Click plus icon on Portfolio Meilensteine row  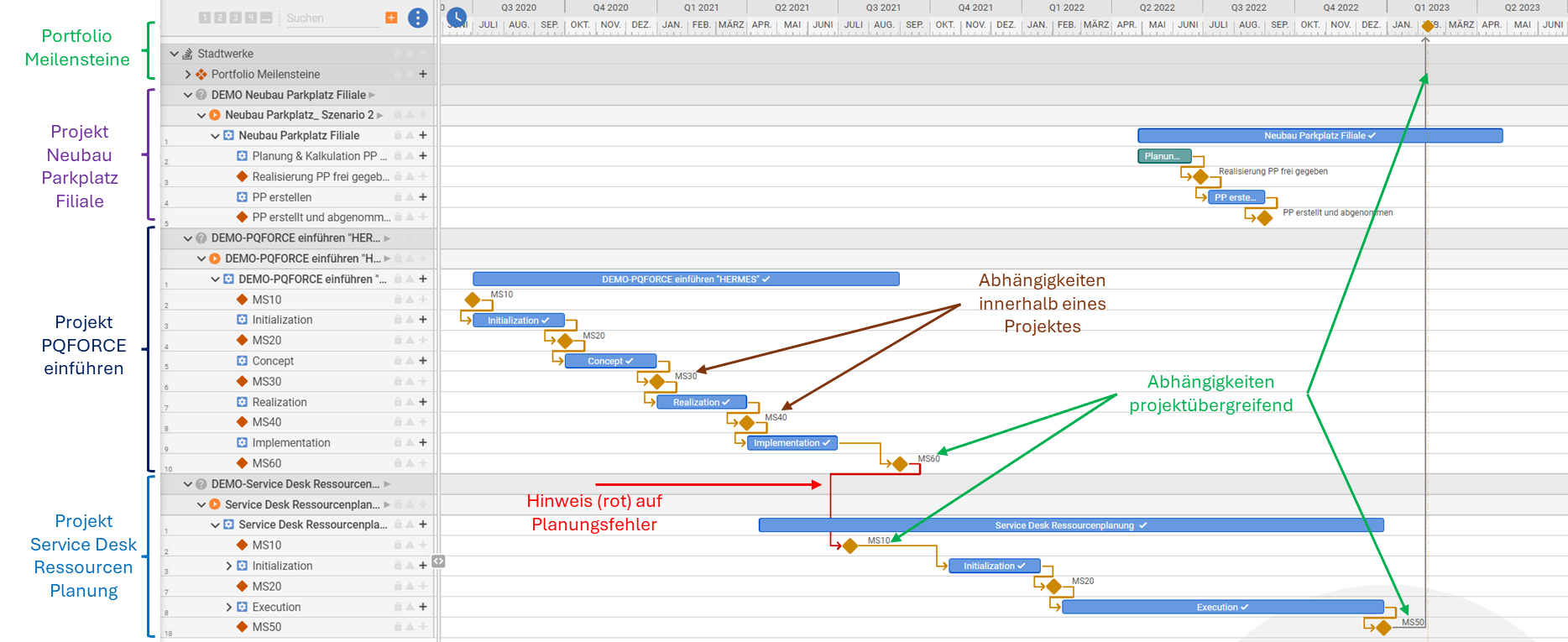click(423, 74)
